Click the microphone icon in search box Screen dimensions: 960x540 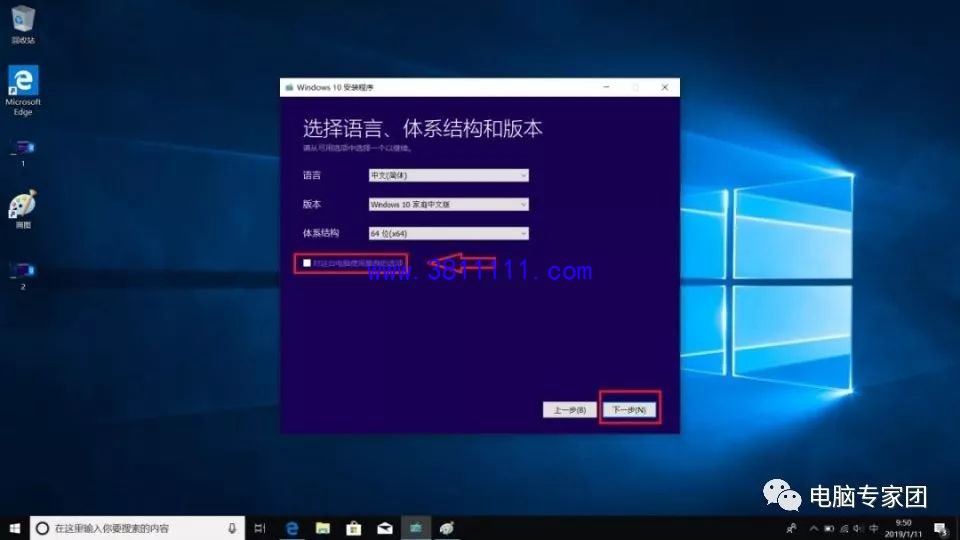pos(232,528)
